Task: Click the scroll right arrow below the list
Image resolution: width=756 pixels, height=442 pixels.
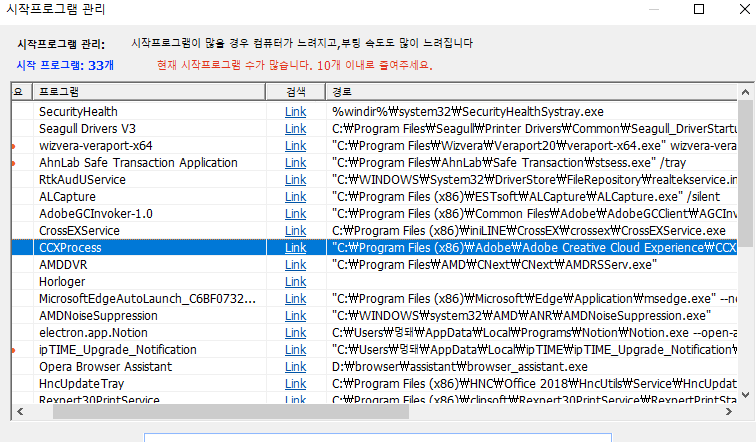Action: [x=729, y=412]
